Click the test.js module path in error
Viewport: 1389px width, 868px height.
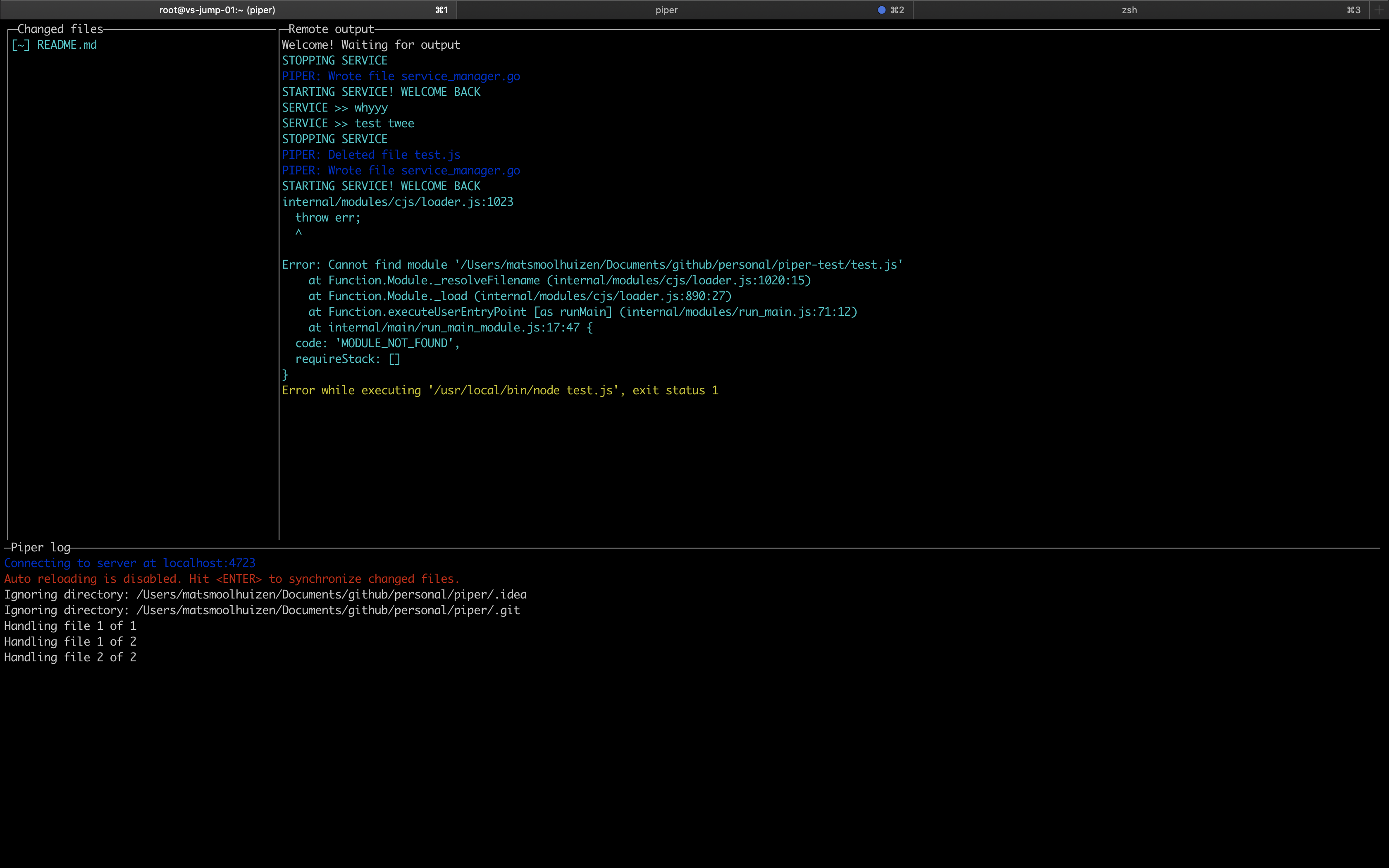(678, 265)
